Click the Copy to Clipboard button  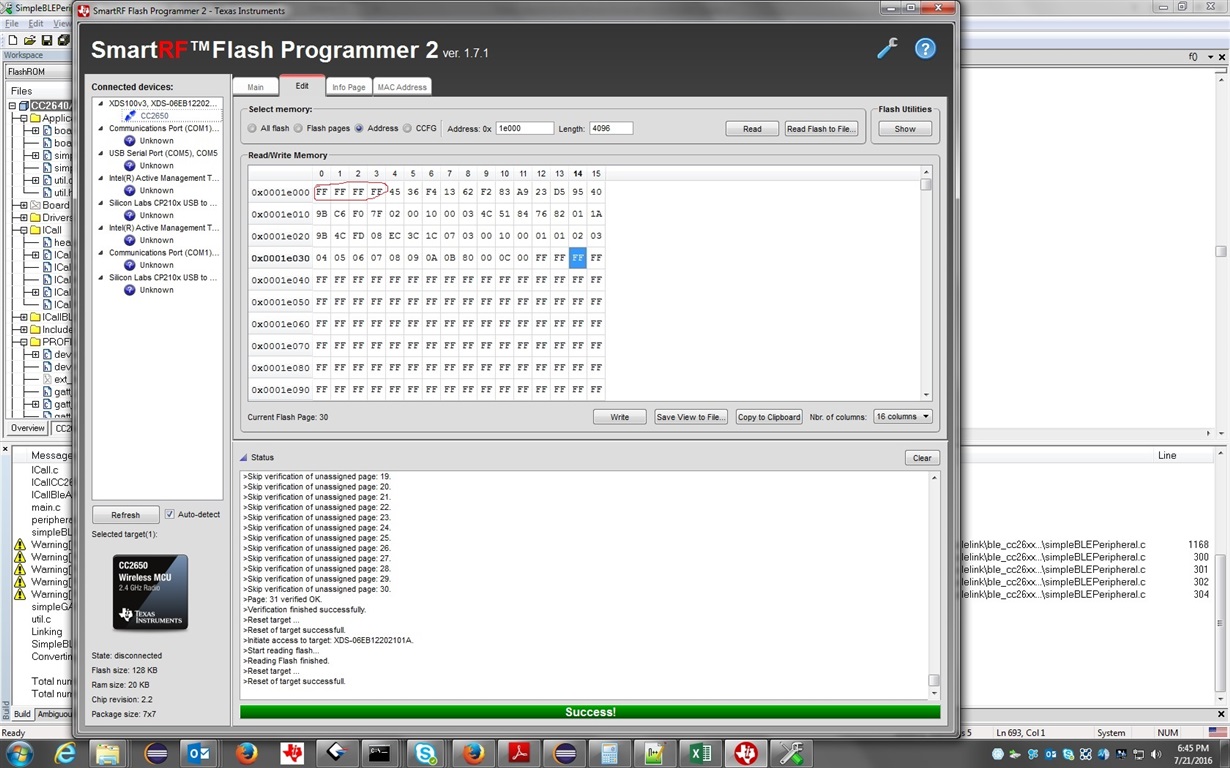(x=769, y=416)
